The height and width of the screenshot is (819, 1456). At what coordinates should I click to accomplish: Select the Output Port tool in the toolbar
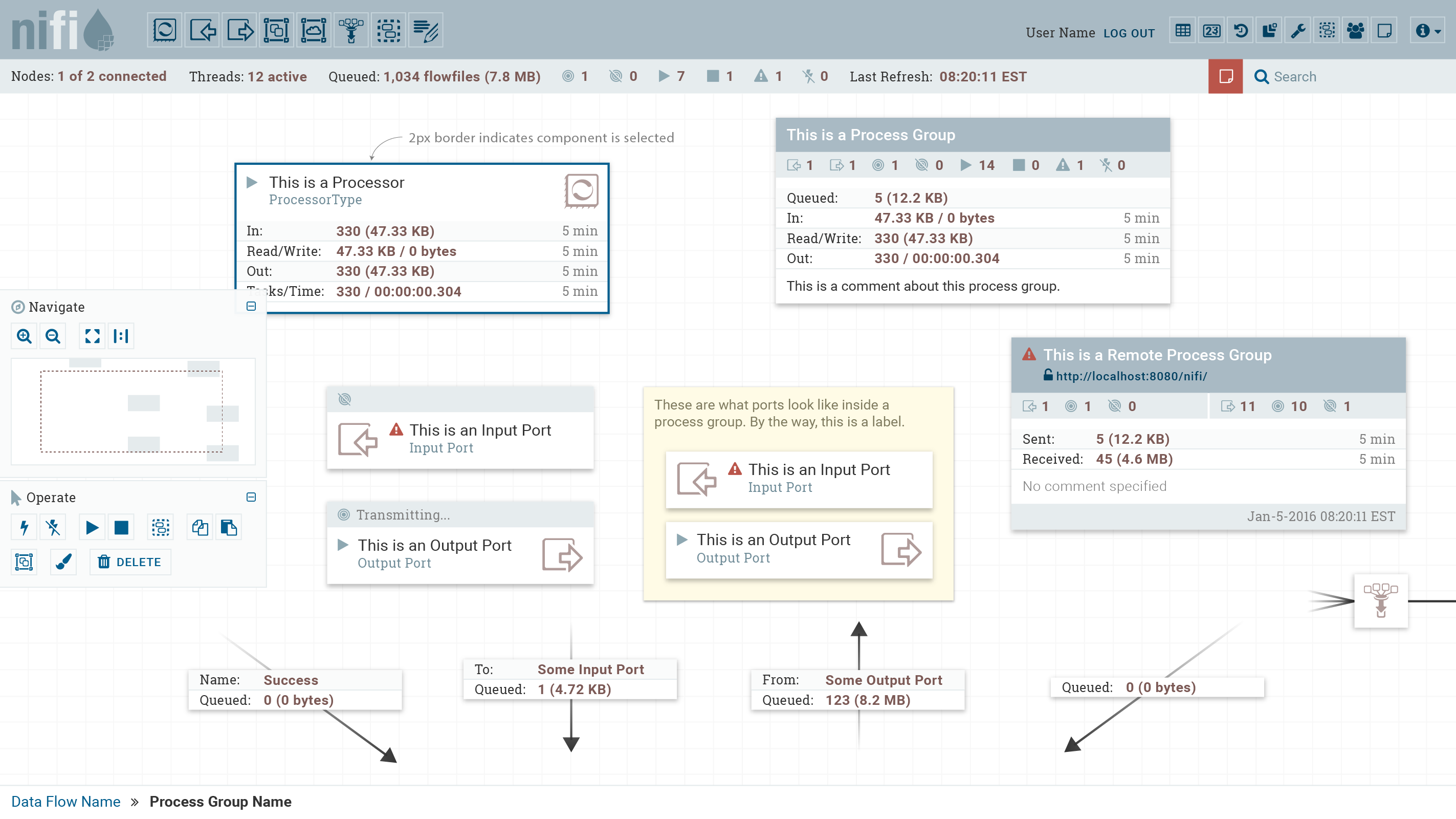point(239,30)
